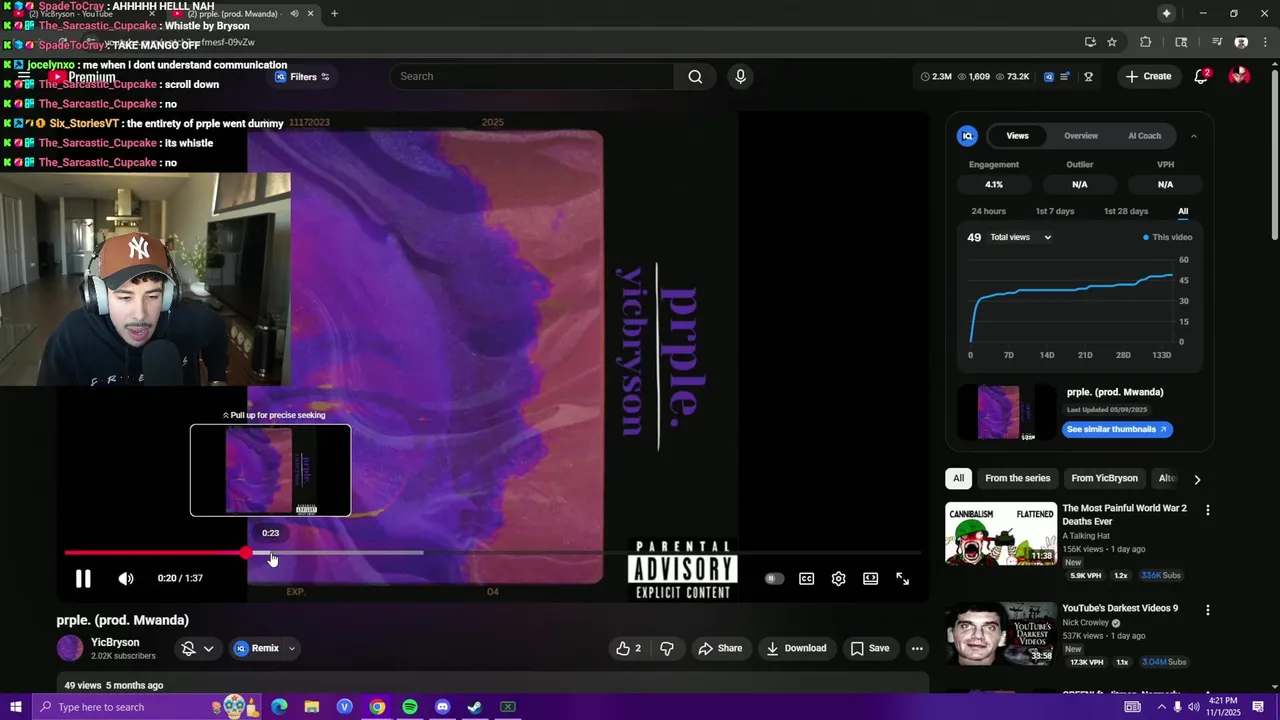Select the 24 hours range
Viewport: 1280px width, 720px height.
pos(988,211)
